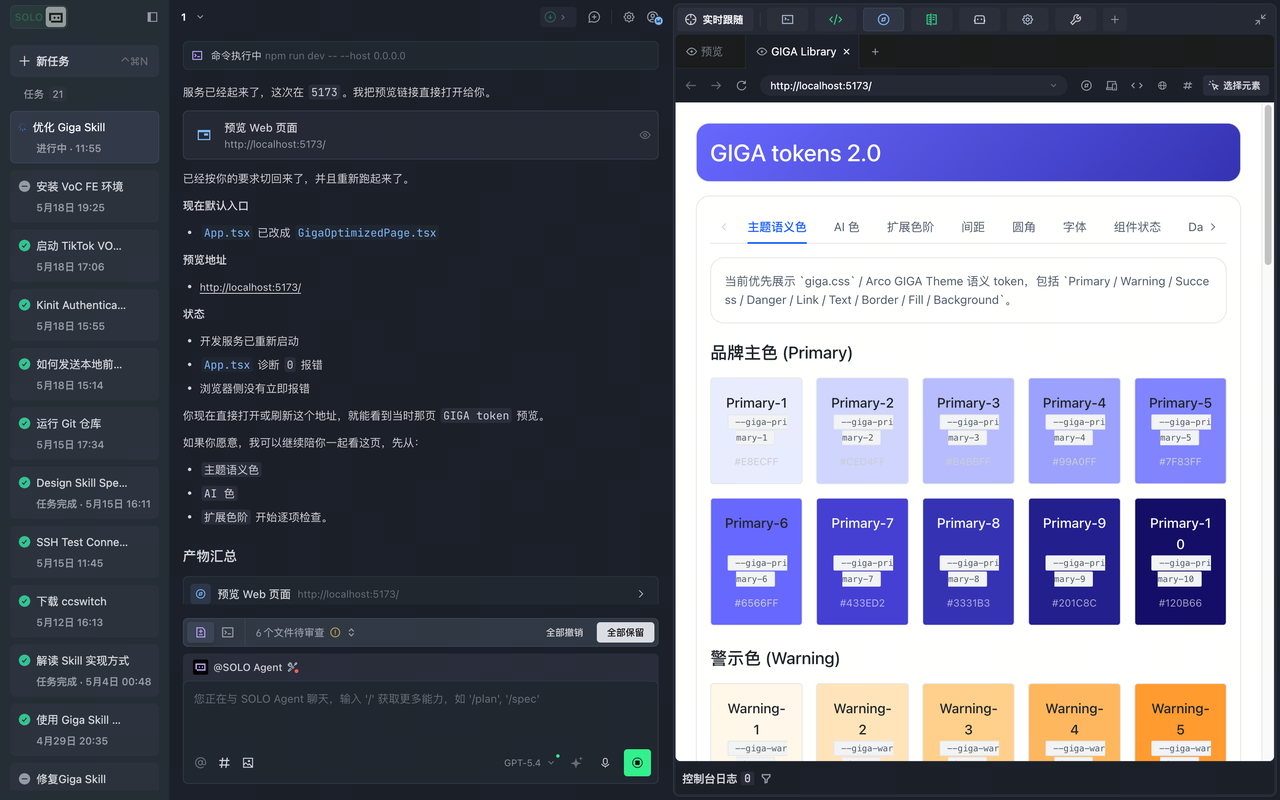Click 新任务 new task button
This screenshot has width=1280, height=800.
click(84, 61)
